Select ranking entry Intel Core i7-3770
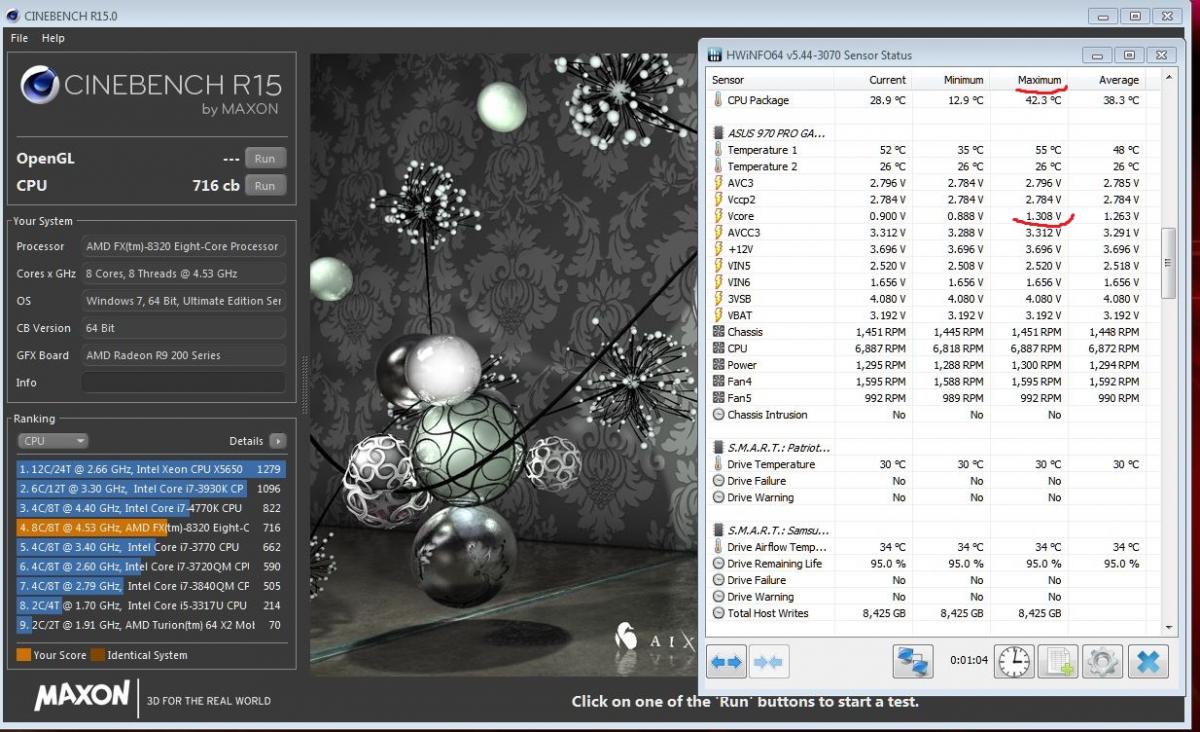Screen dimensions: 1200x732 click(151, 547)
